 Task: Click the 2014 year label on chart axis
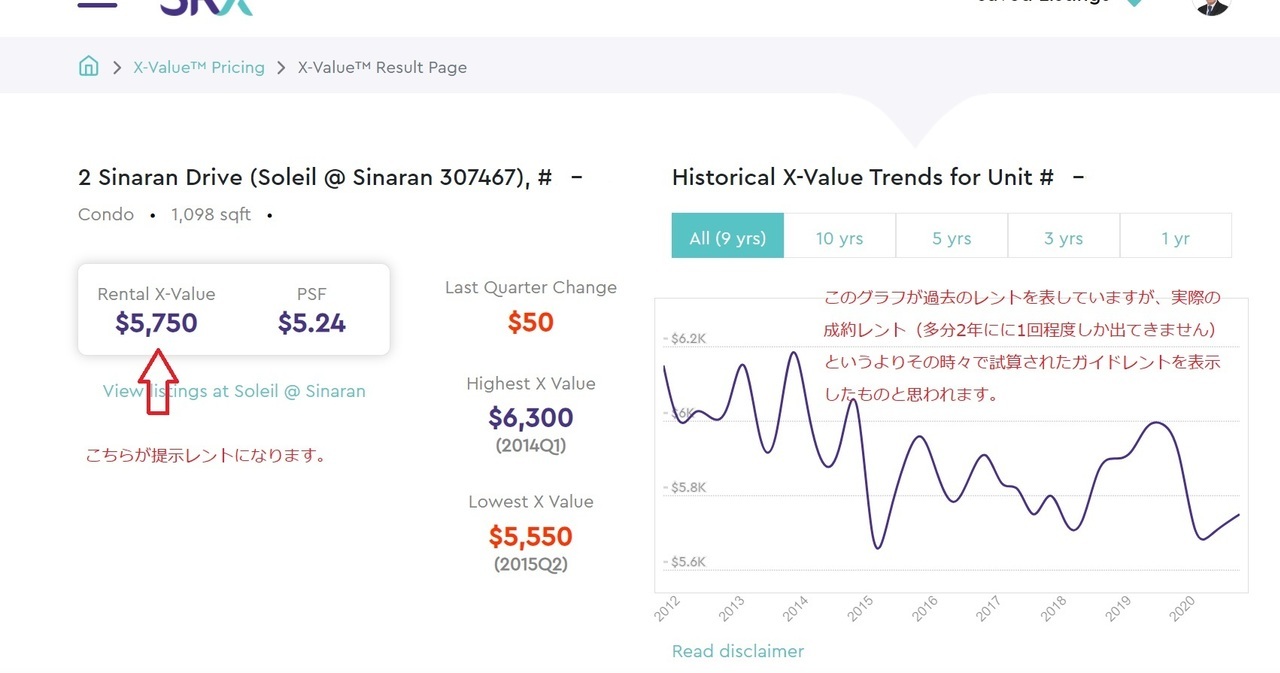coord(796,608)
